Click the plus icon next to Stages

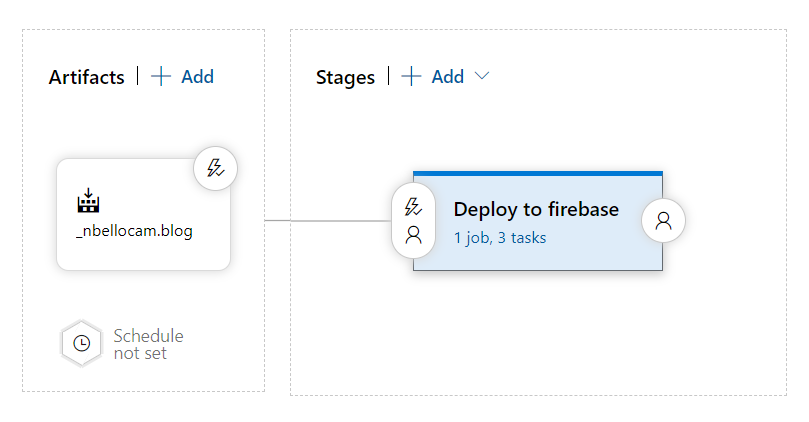pos(411,76)
